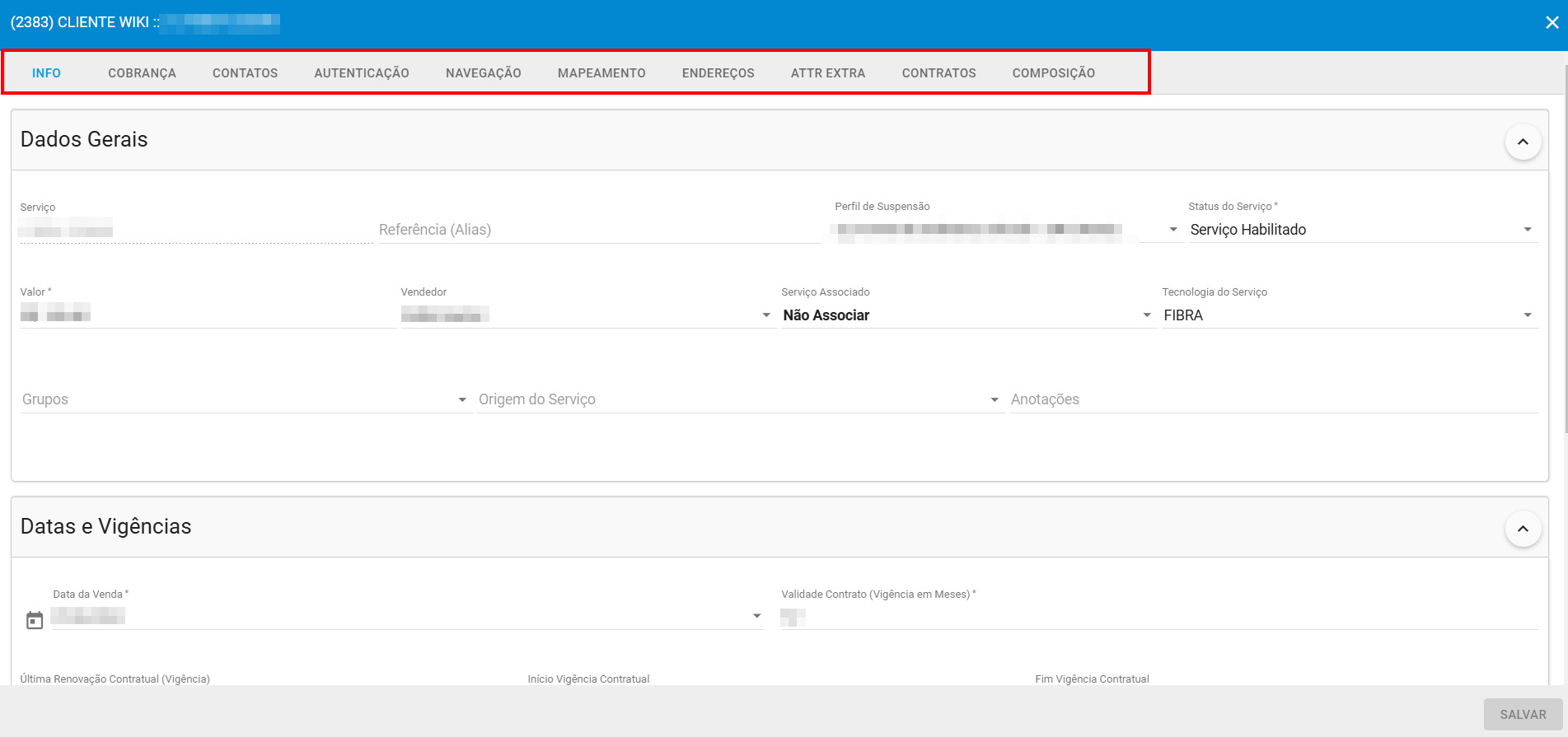Switch to the MAPEAMENTO tab
Screen dimensions: 1568x737
tap(601, 73)
